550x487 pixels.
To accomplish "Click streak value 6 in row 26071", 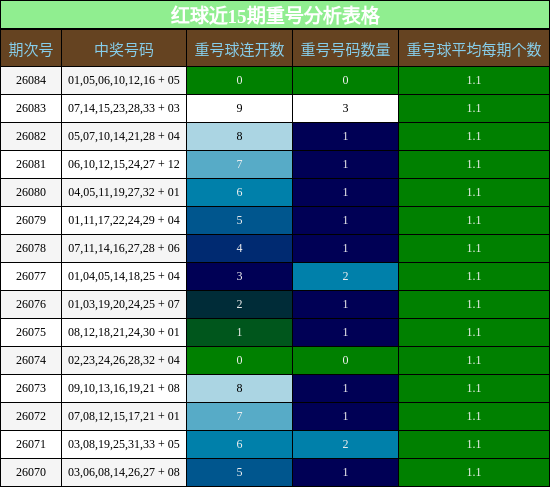I will click(239, 444).
